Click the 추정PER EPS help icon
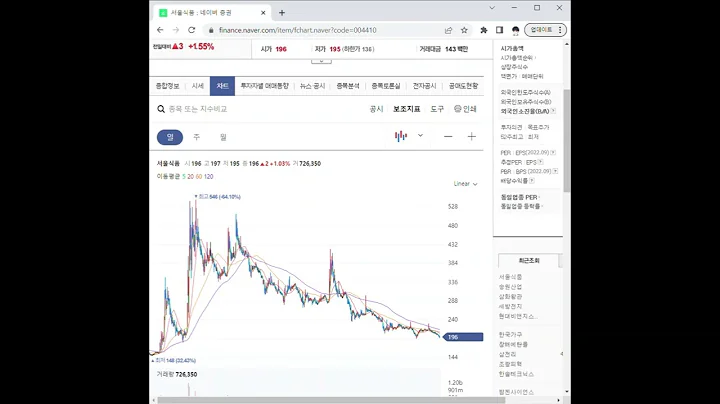 [x=540, y=162]
